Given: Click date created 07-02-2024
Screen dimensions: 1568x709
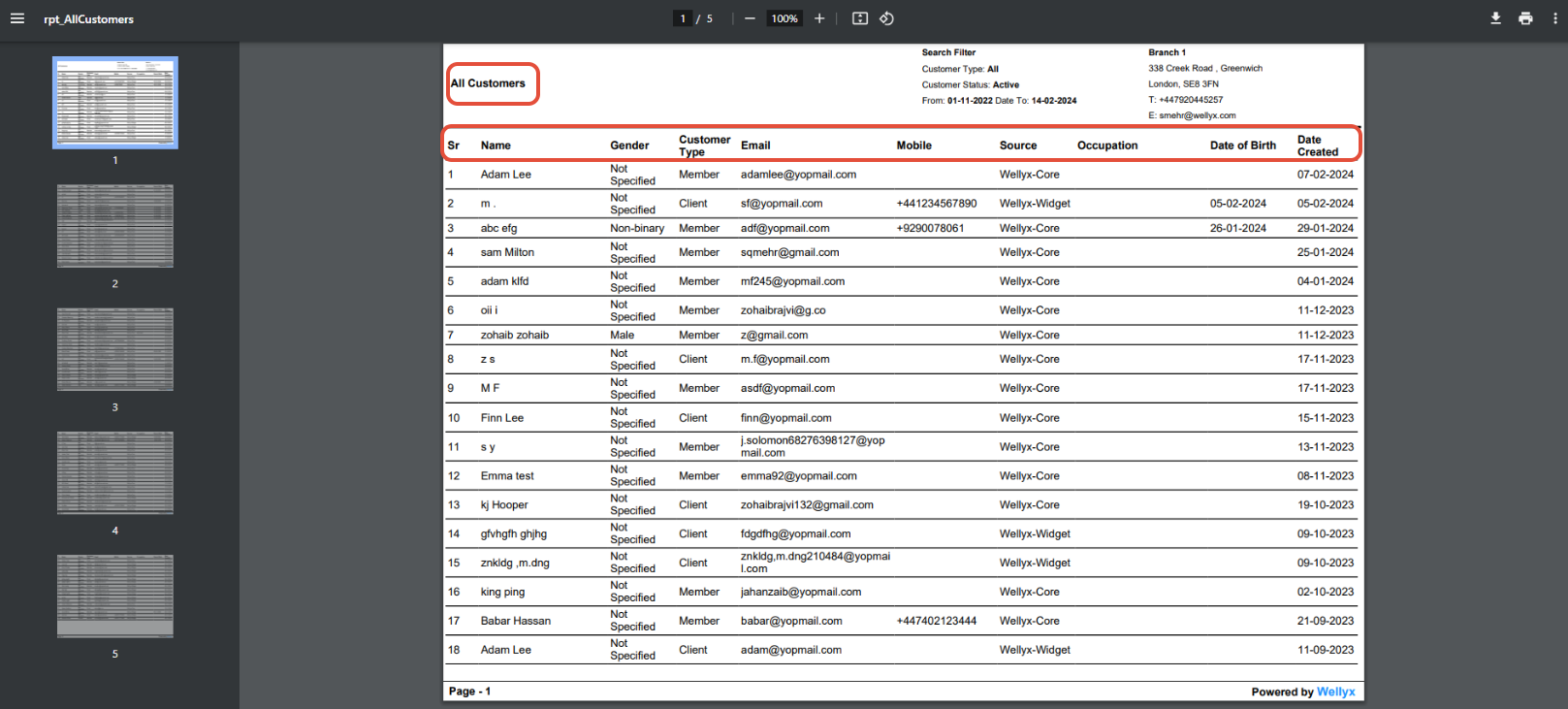Looking at the screenshot, I should click(x=1326, y=175).
